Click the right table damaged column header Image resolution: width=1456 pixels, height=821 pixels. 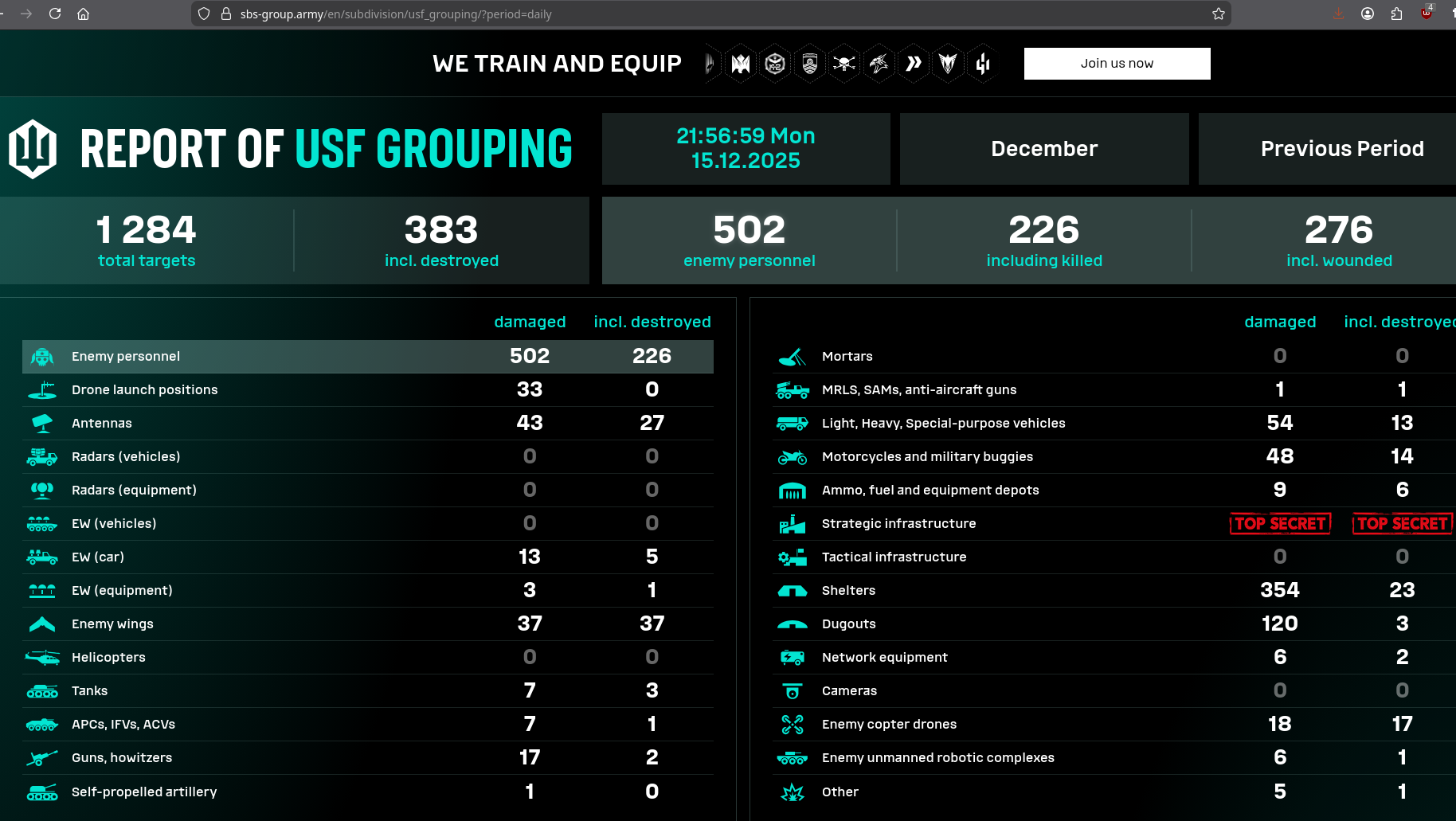click(x=1280, y=323)
